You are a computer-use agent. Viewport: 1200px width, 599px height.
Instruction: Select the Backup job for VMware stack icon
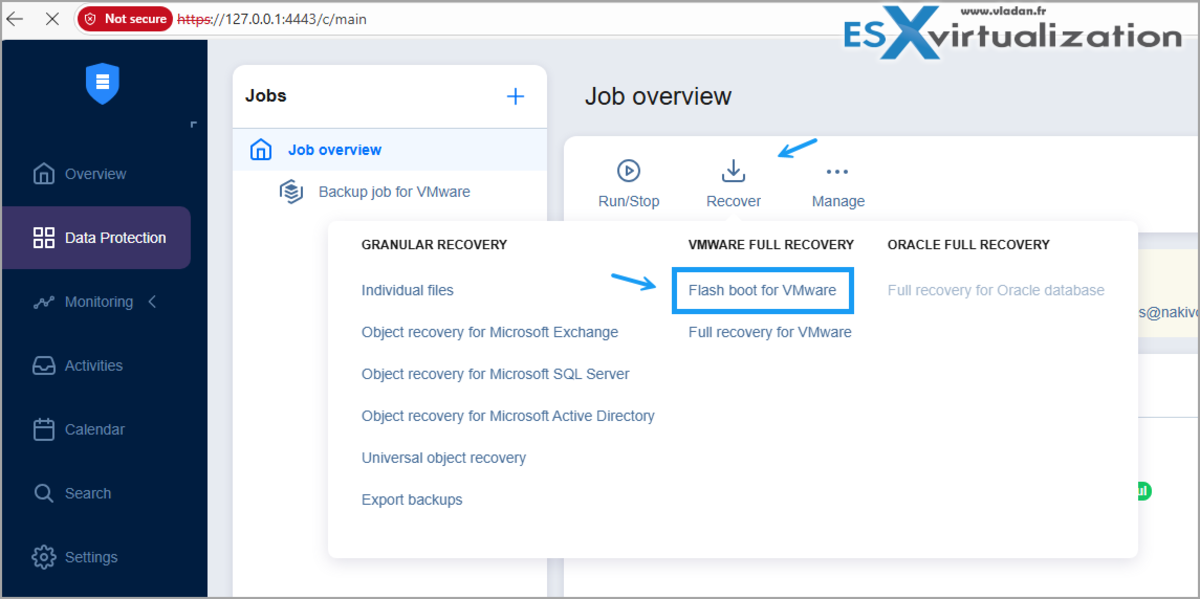291,191
